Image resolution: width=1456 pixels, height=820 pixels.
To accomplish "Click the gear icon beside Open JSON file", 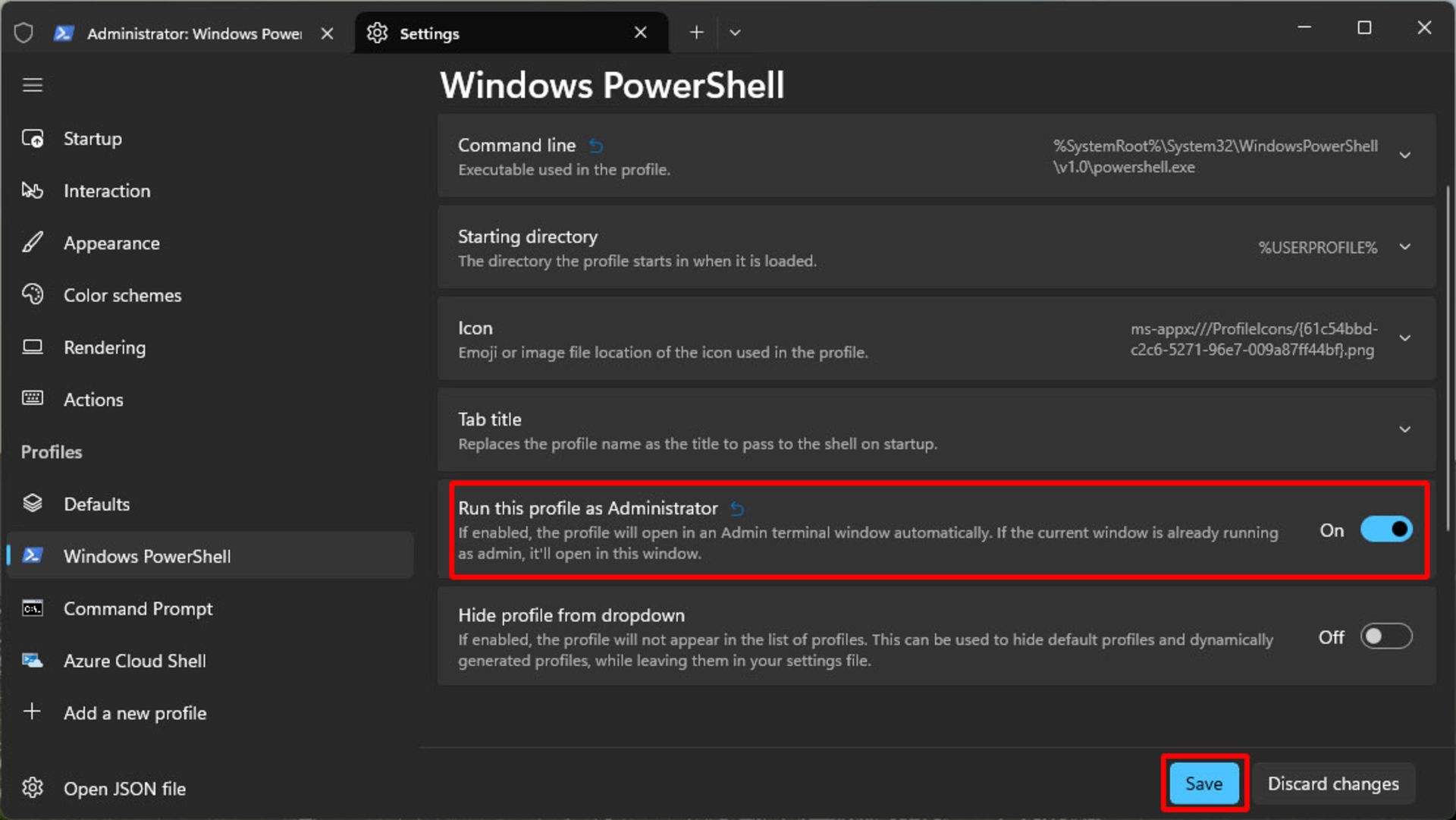I will (x=33, y=788).
